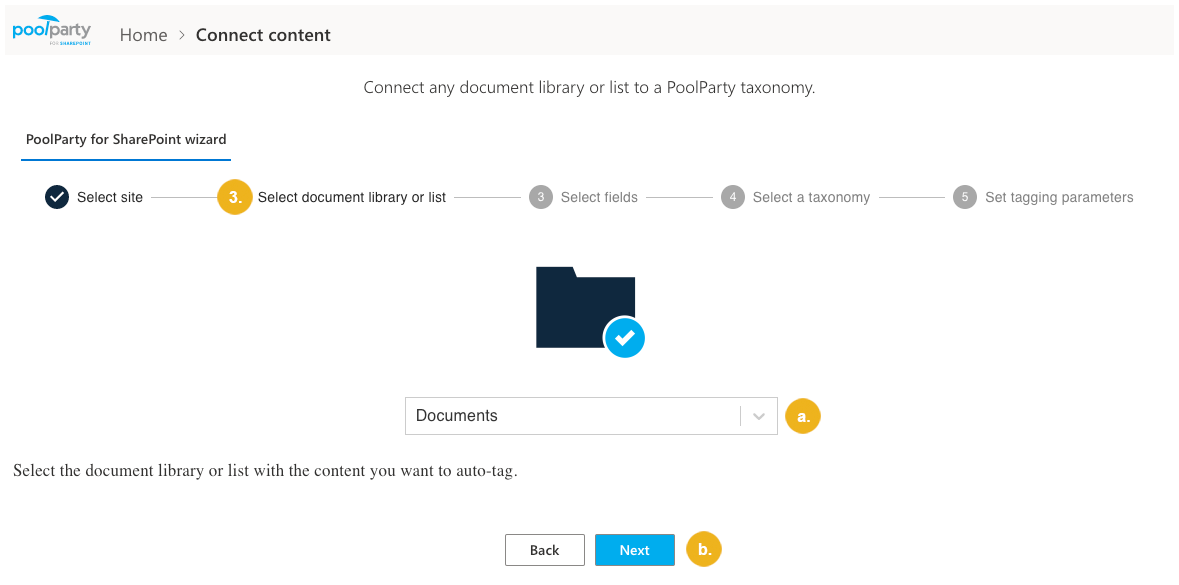Select the 'Select site' step label

[110, 197]
